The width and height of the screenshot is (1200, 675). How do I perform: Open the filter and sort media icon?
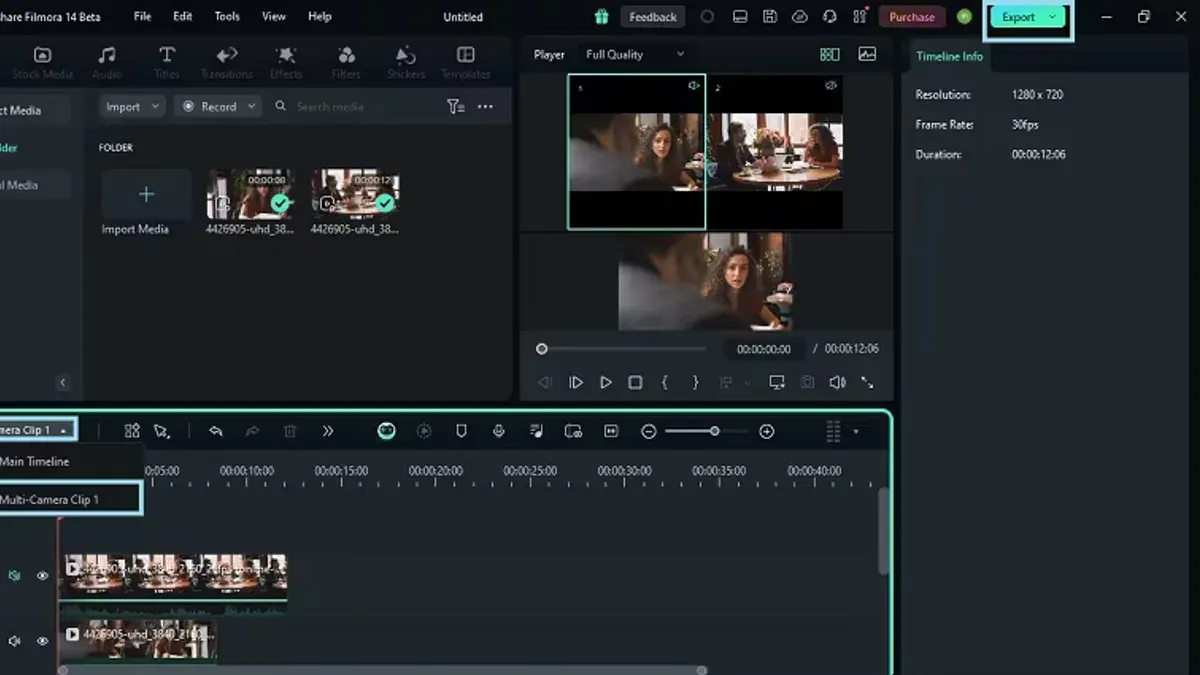(x=455, y=107)
